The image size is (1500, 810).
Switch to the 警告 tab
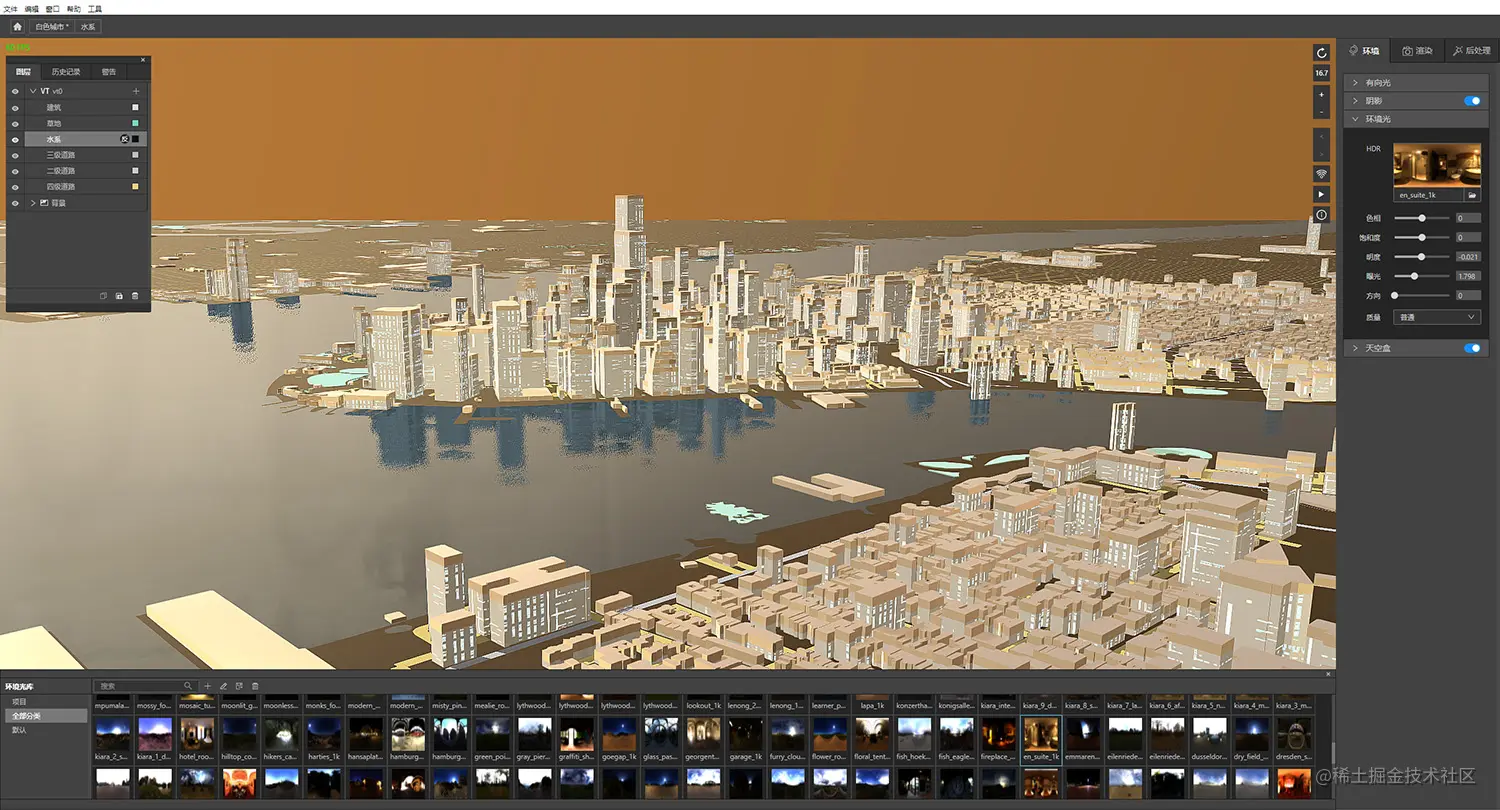pyautogui.click(x=109, y=72)
